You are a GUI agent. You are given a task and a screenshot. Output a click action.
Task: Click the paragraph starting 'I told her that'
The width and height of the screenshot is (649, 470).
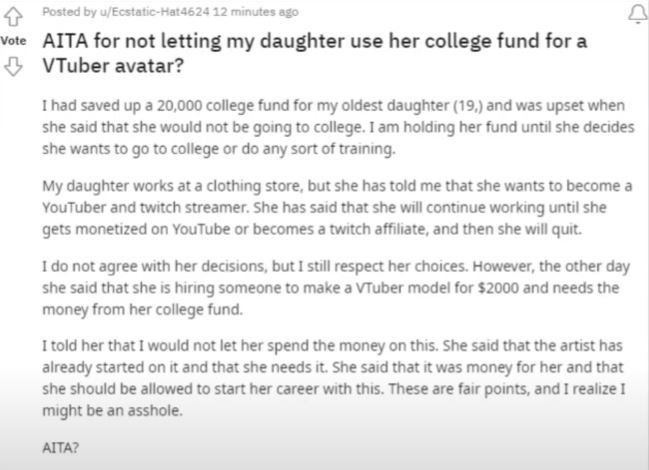coord(334,378)
